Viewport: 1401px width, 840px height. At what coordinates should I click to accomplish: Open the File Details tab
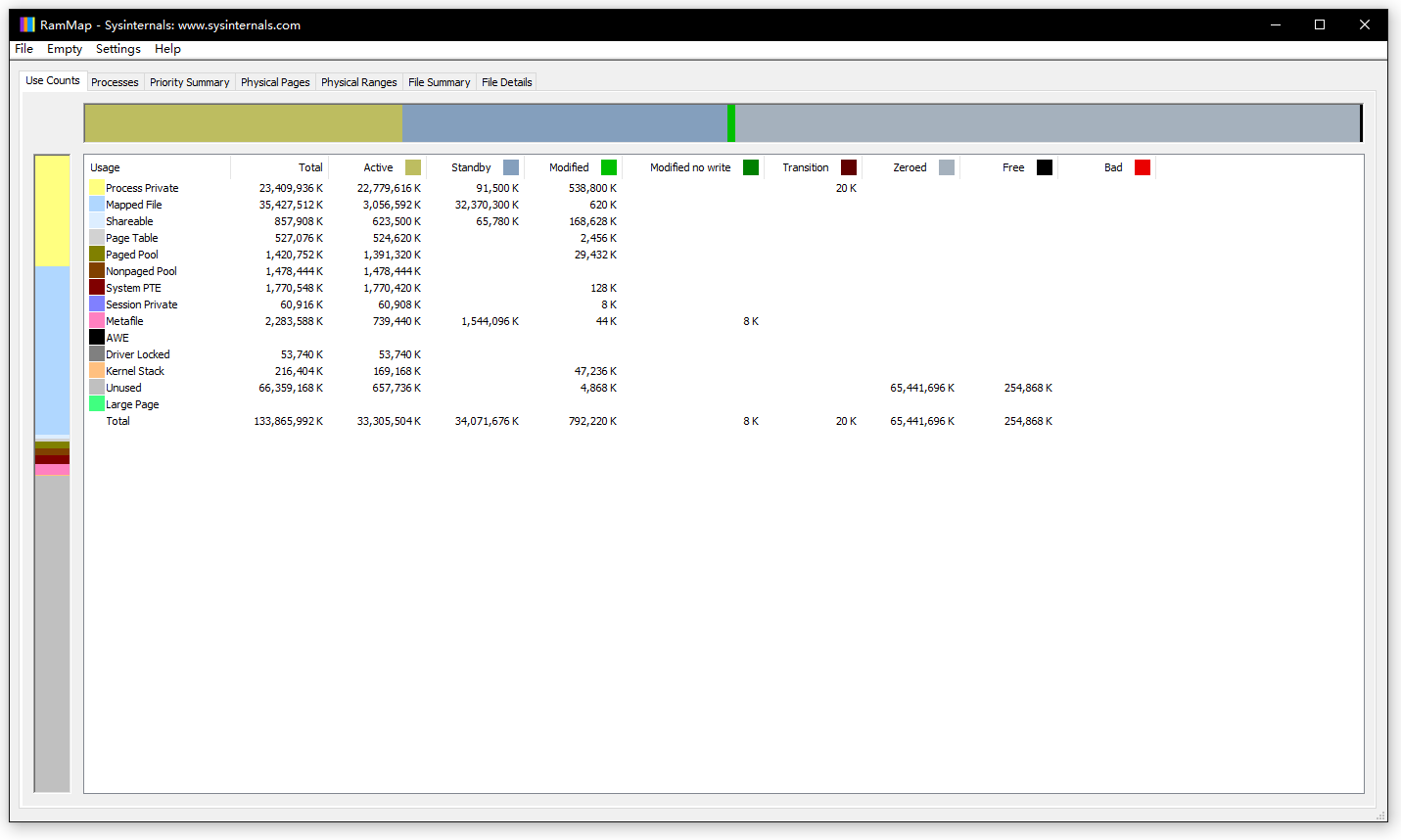click(506, 82)
